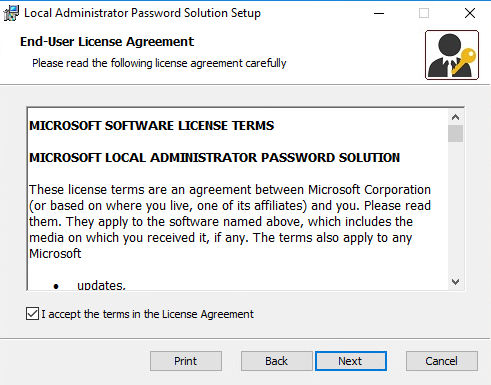This screenshot has width=491, height=385.
Task: Click the user-with-key LAPS logo
Action: (x=452, y=55)
